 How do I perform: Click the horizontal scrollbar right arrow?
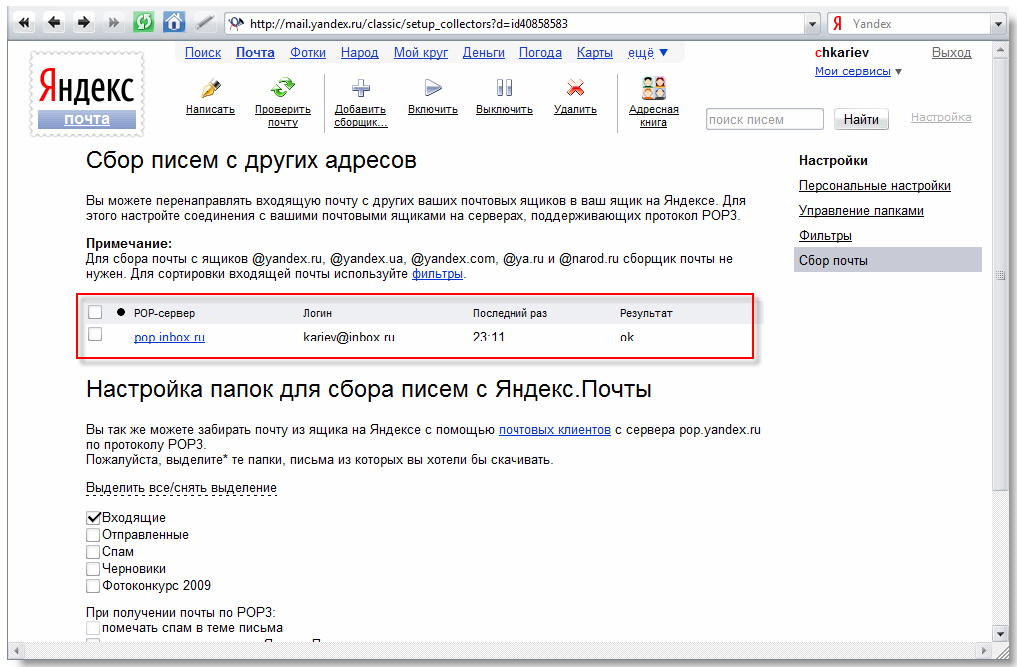pyautogui.click(x=984, y=649)
